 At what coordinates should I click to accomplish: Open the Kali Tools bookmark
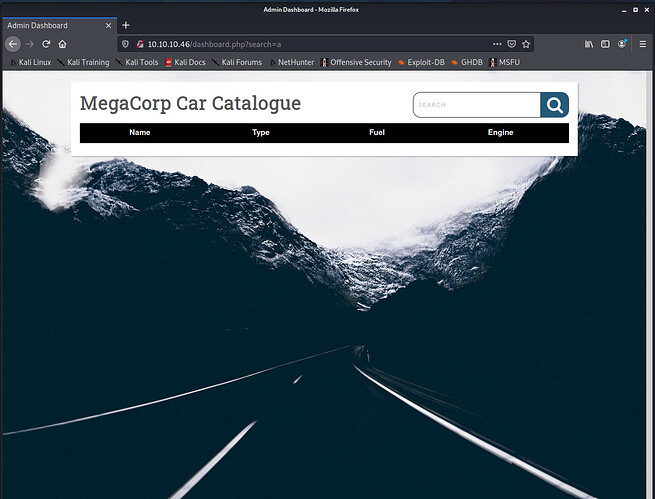pyautogui.click(x=137, y=62)
